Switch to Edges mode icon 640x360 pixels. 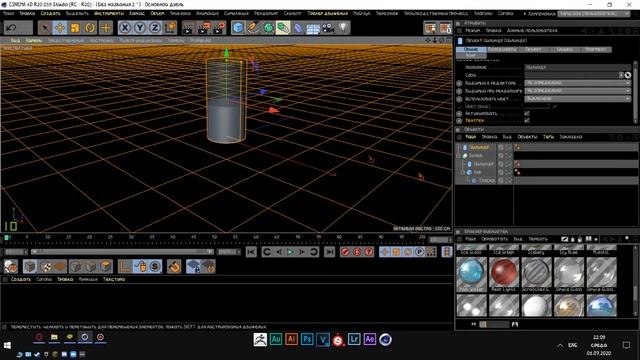coord(91,267)
